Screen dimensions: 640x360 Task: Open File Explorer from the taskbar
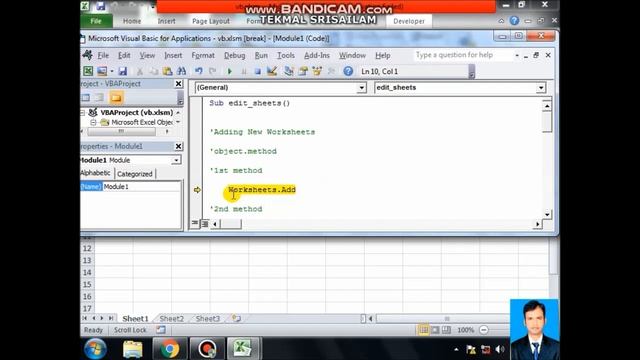click(x=133, y=349)
